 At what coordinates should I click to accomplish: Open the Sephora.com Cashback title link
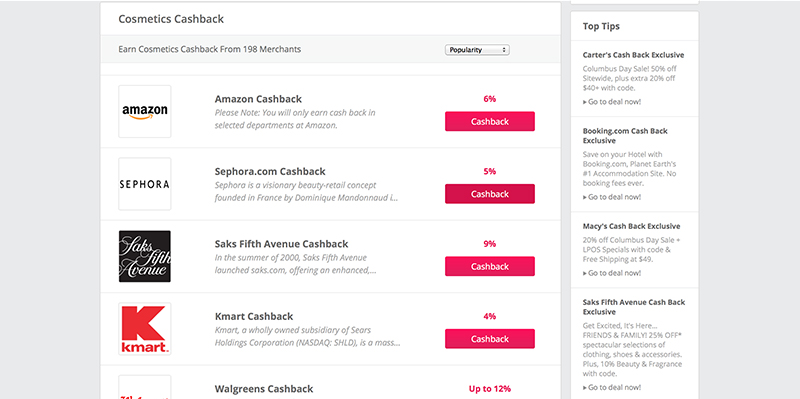tap(270, 171)
